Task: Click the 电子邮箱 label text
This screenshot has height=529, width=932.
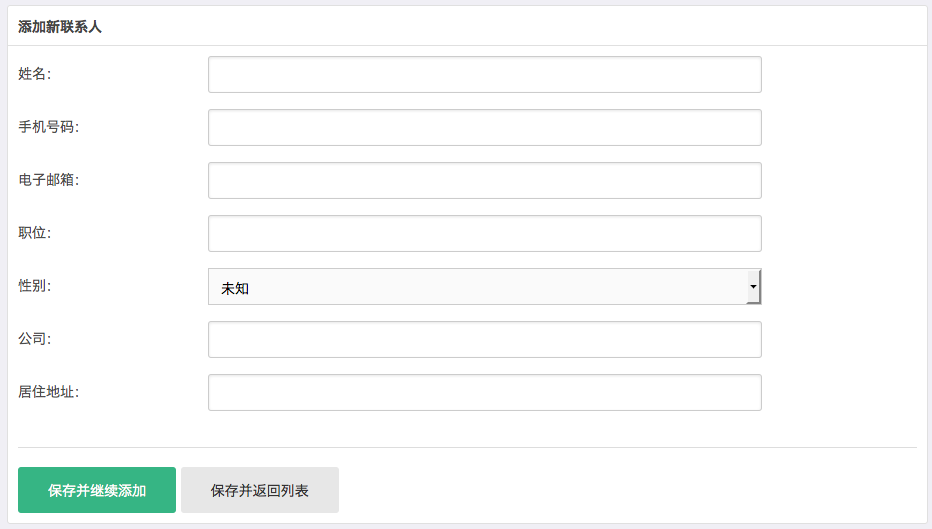Action: (48, 179)
